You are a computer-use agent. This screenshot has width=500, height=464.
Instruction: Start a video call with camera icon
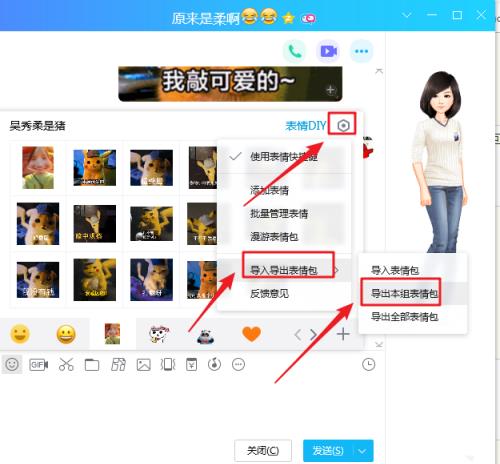(x=328, y=51)
